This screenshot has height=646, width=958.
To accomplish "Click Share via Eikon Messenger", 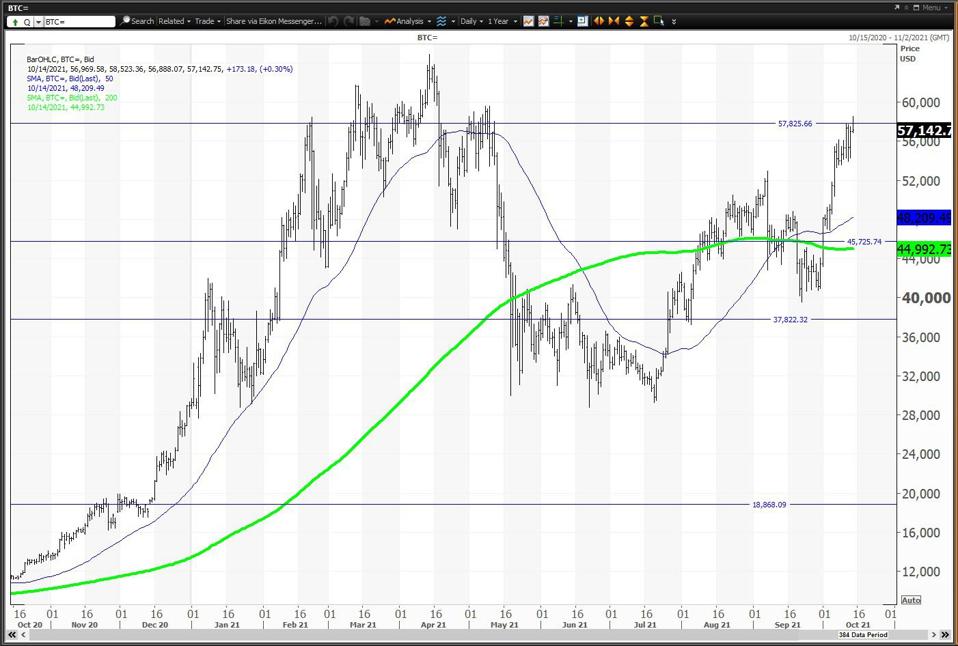I will (273, 21).
